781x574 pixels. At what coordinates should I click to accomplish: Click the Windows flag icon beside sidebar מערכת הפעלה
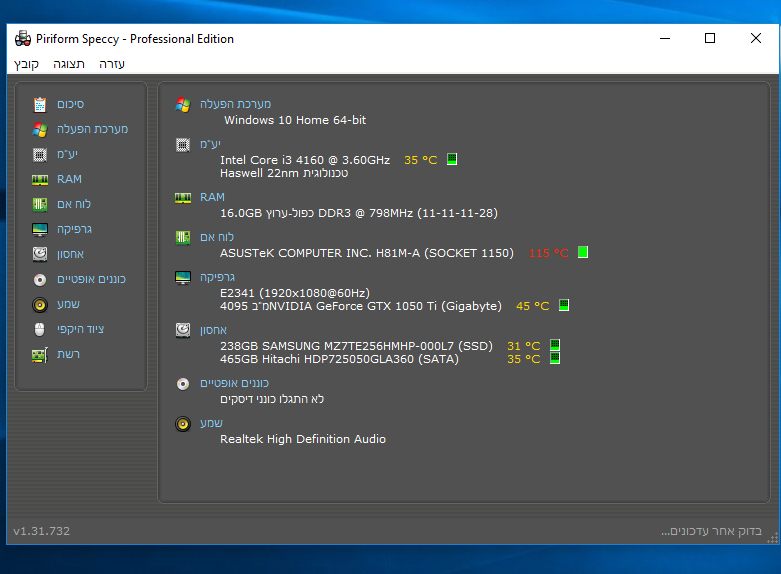click(x=40, y=130)
